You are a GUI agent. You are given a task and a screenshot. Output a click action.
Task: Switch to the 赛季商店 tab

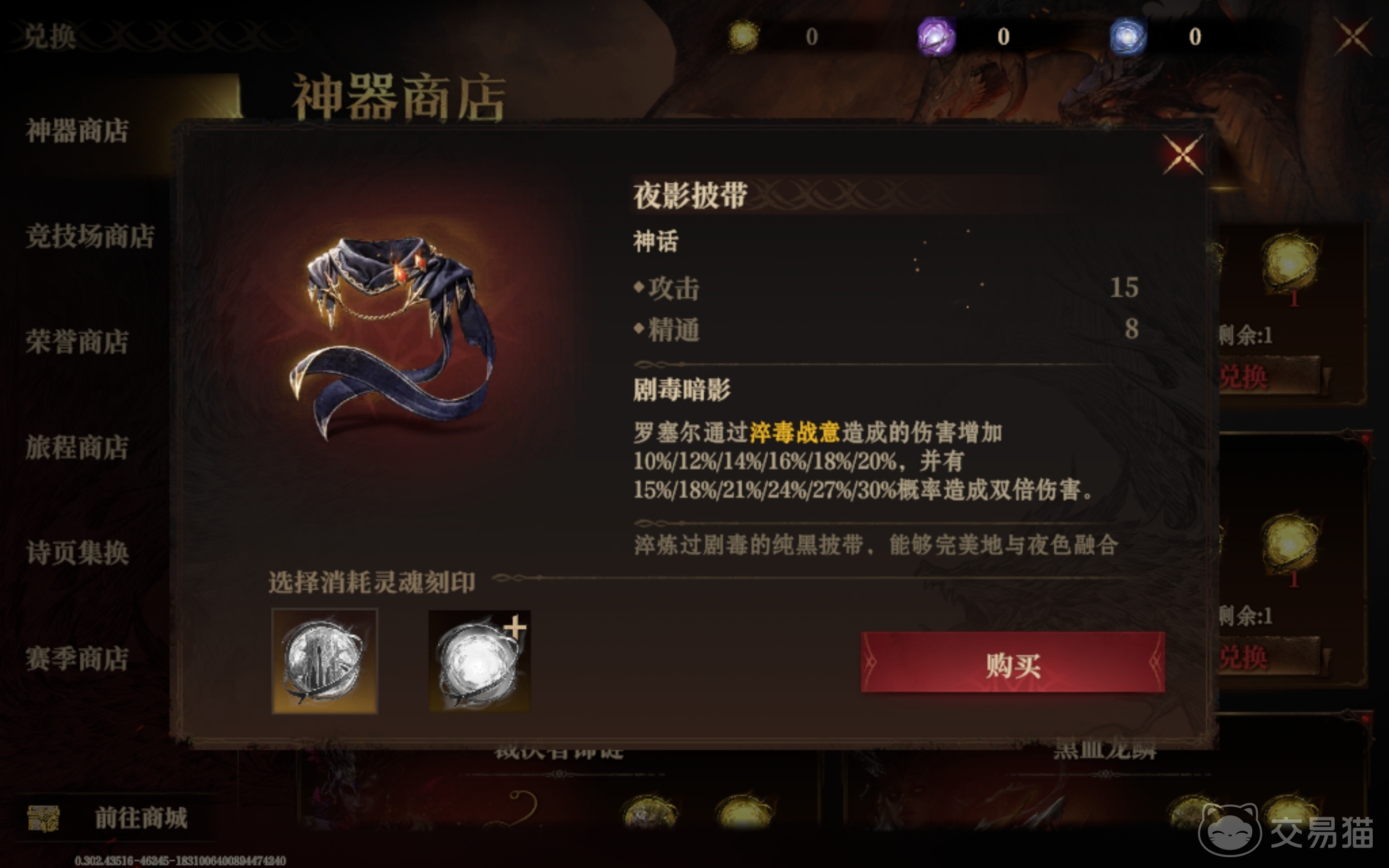pos(77,659)
